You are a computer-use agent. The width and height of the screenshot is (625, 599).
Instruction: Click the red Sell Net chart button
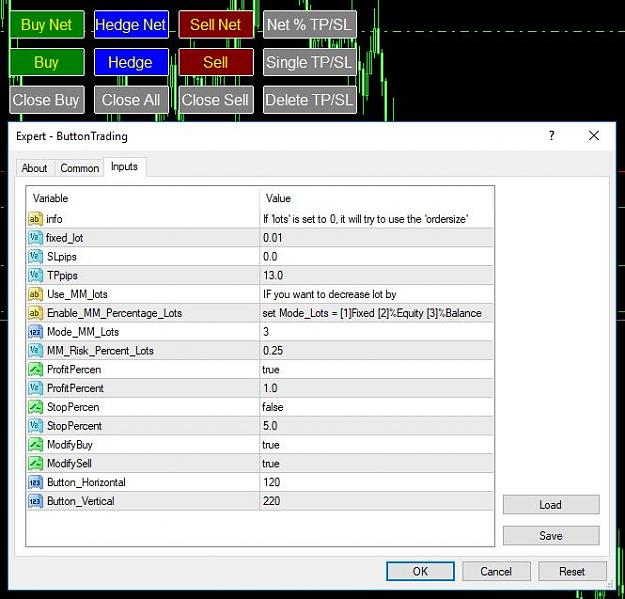coord(216,25)
